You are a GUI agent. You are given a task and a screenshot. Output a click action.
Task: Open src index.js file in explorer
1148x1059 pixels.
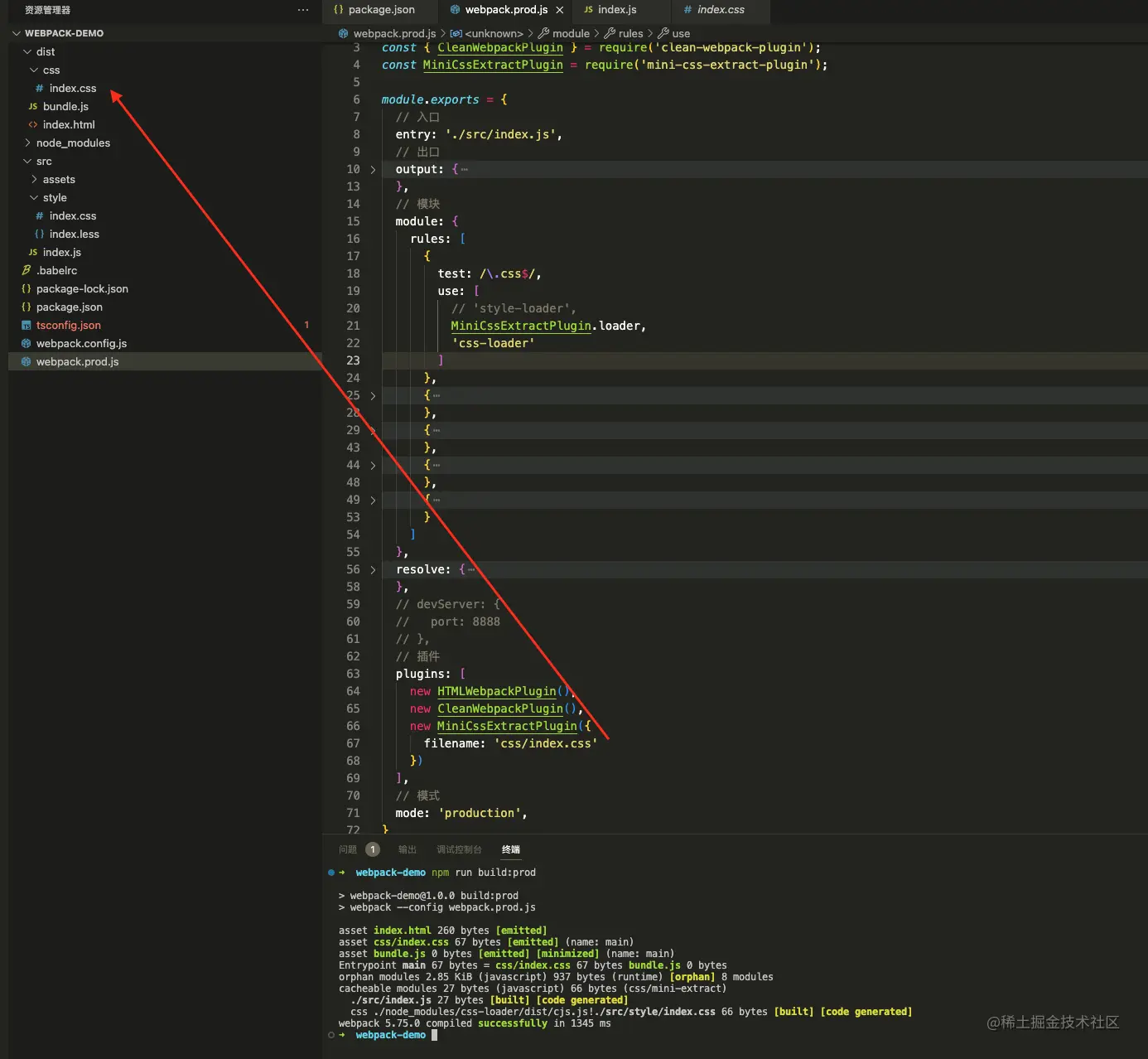click(x=62, y=252)
